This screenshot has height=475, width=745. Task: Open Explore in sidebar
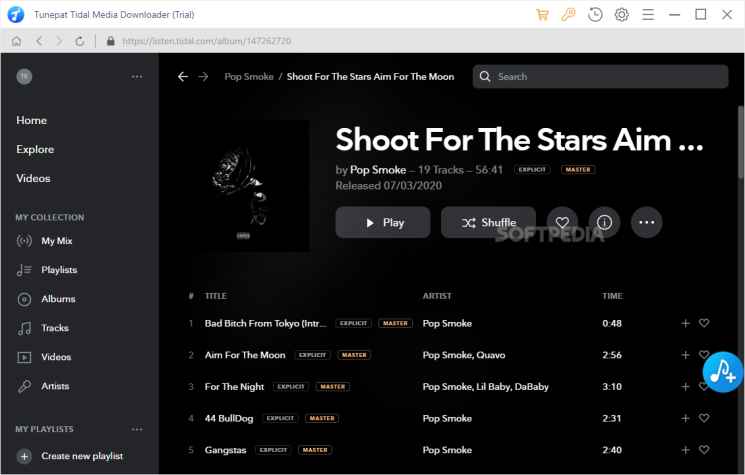(35, 149)
